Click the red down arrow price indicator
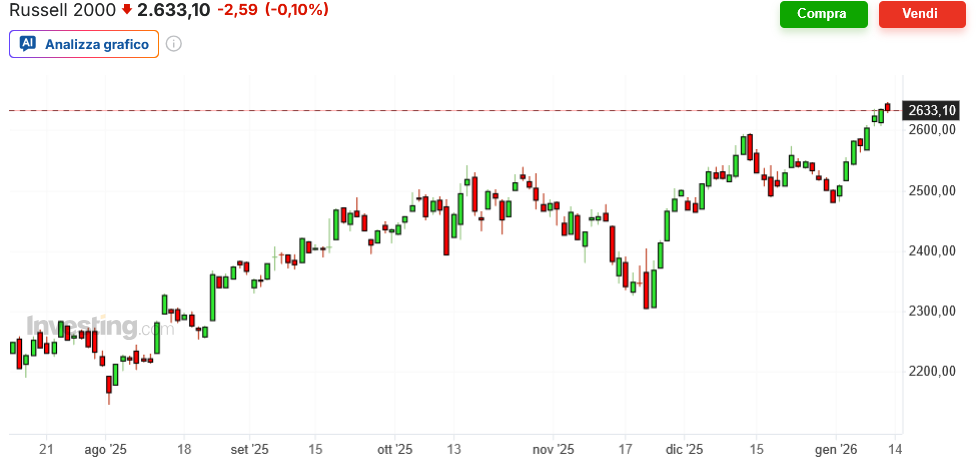Viewport: 978px width, 476px height. pyautogui.click(x=127, y=10)
